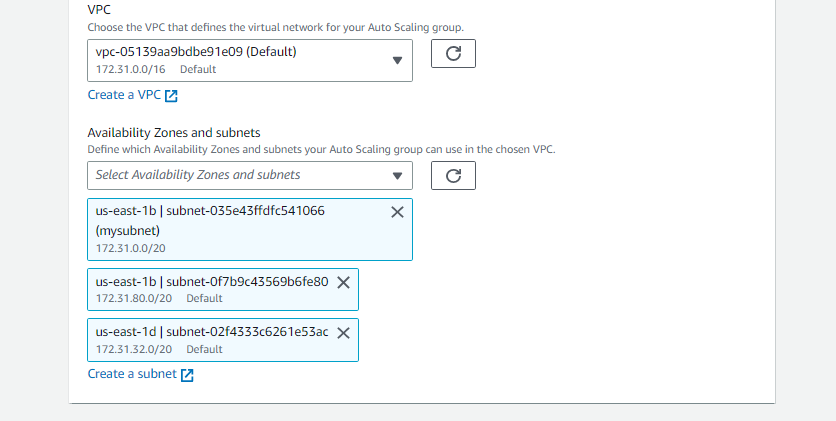Open the Create a VPC link
Screen dimensions: 836x421
pos(124,95)
